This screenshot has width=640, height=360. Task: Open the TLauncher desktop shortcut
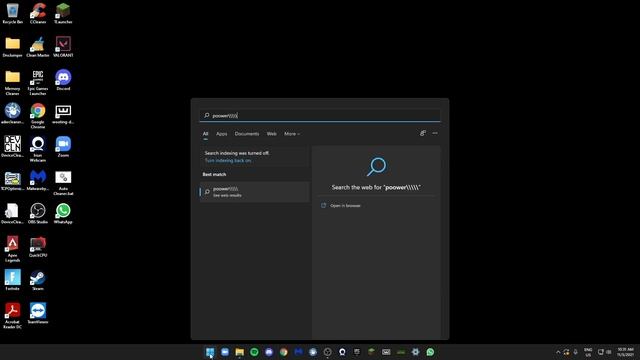click(x=63, y=13)
